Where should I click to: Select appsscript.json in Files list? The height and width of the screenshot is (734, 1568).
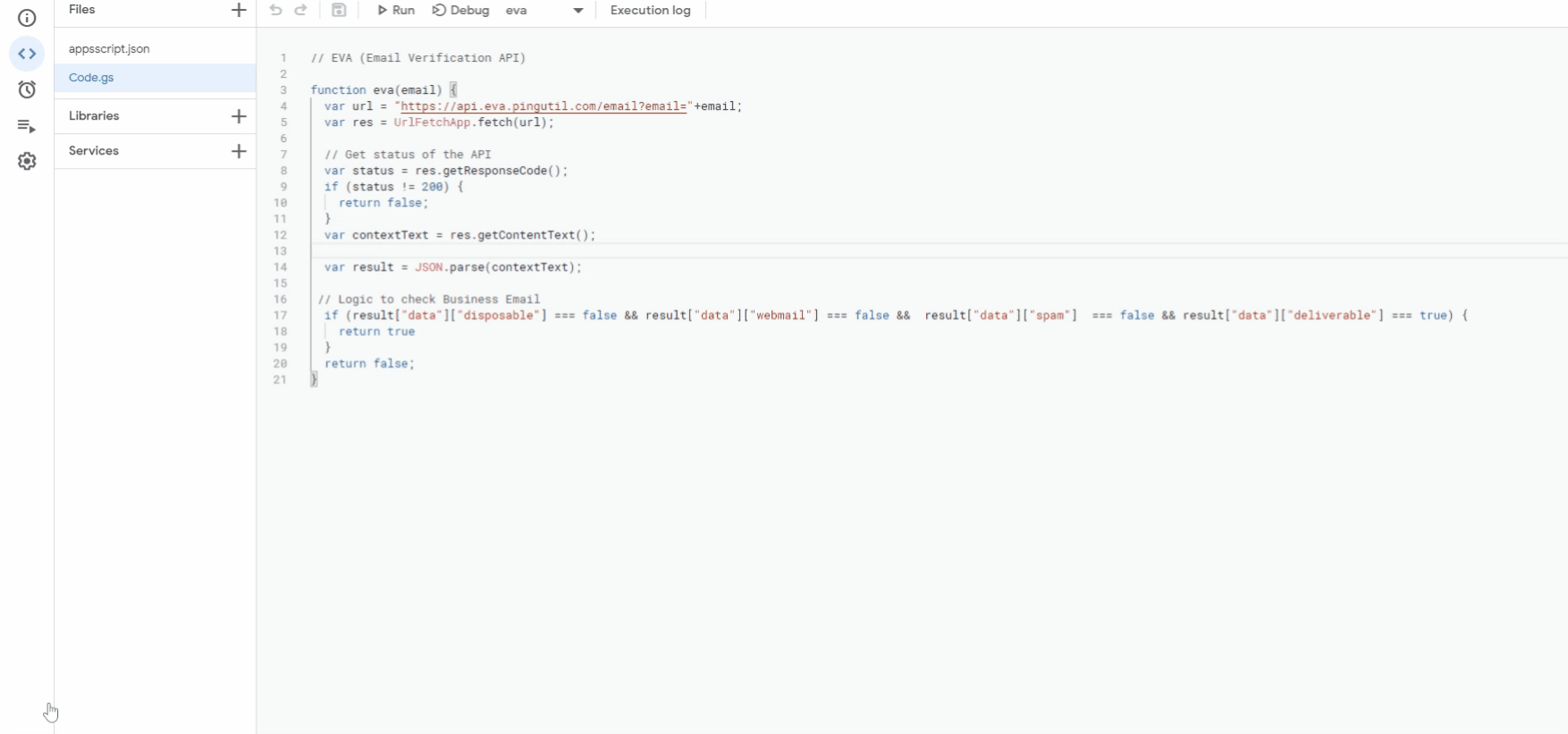(x=109, y=49)
